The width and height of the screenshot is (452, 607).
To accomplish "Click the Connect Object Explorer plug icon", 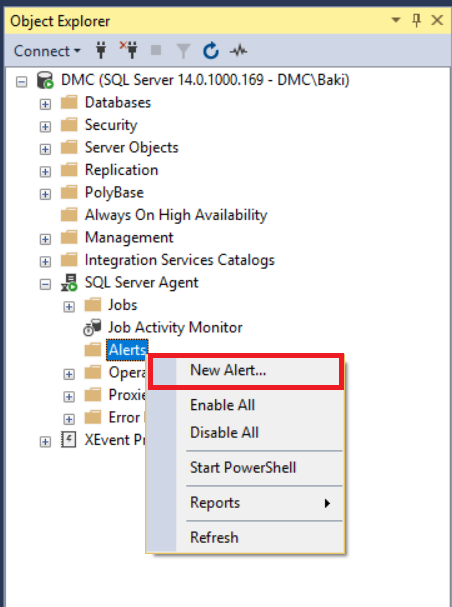I will coord(101,51).
